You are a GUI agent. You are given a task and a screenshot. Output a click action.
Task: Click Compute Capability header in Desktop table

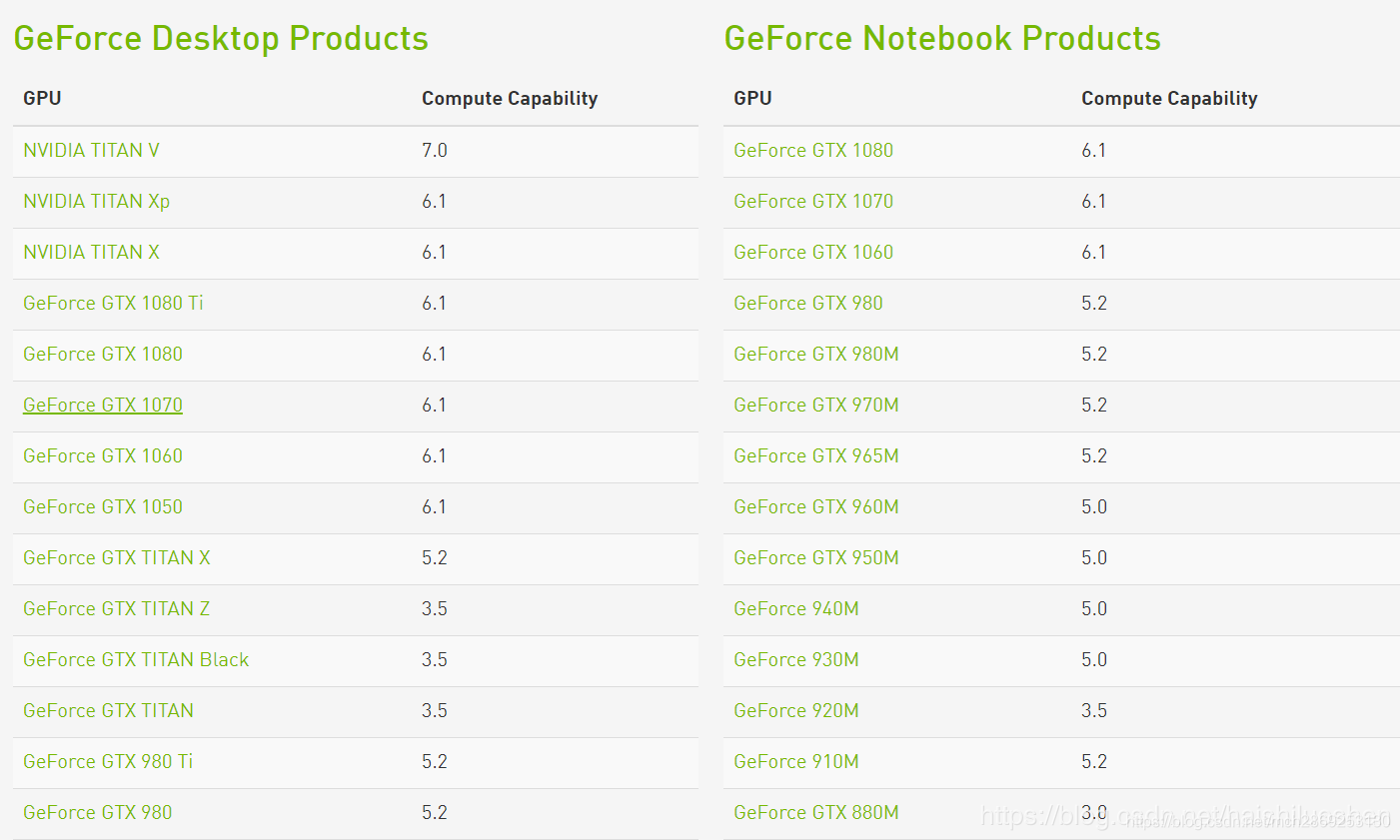pos(510,99)
